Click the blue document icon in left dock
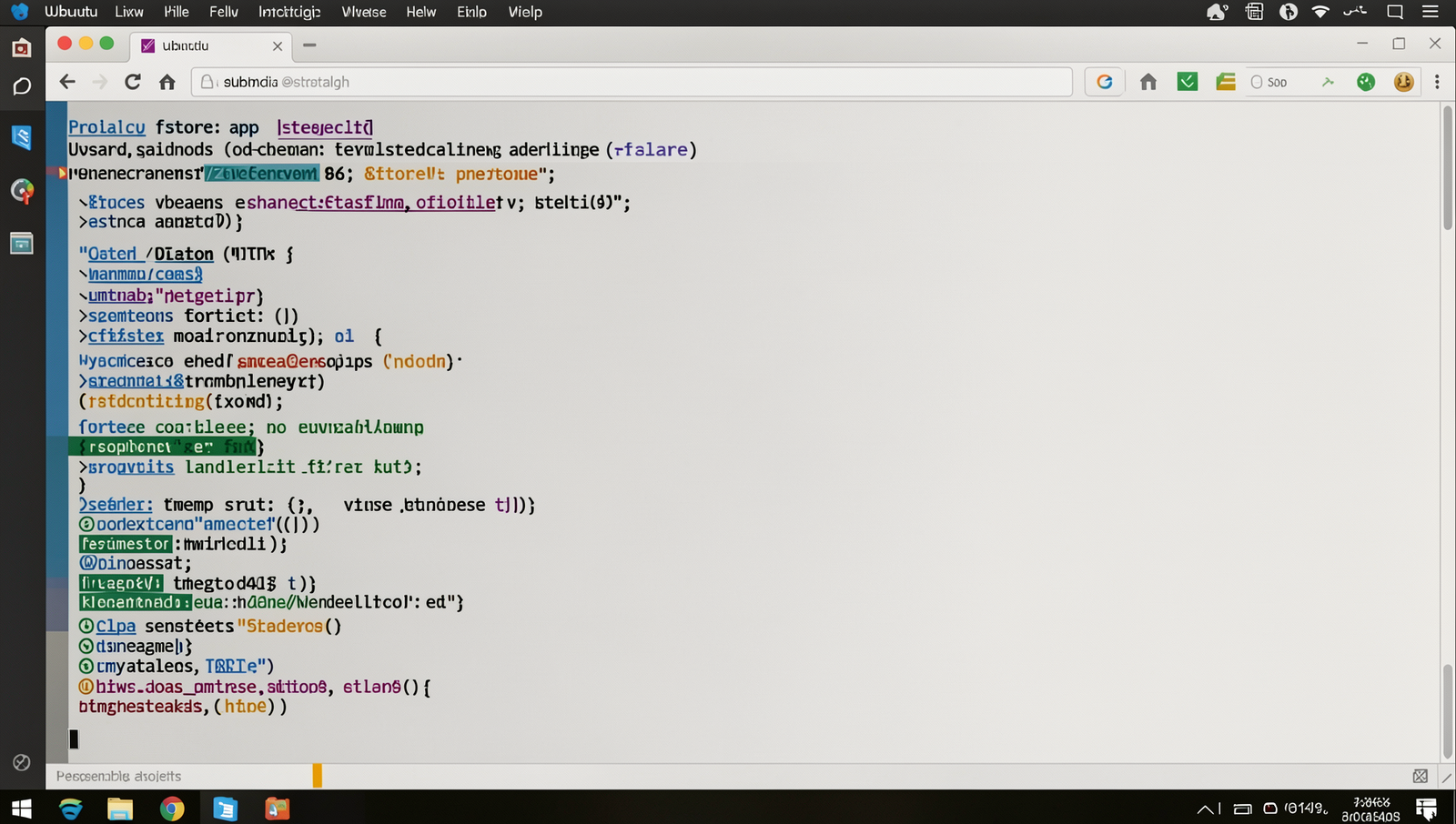This screenshot has height=824, width=1456. point(22,137)
